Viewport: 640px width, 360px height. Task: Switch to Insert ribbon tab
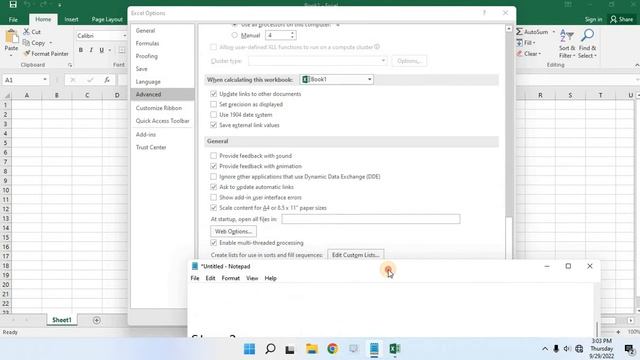coord(71,19)
